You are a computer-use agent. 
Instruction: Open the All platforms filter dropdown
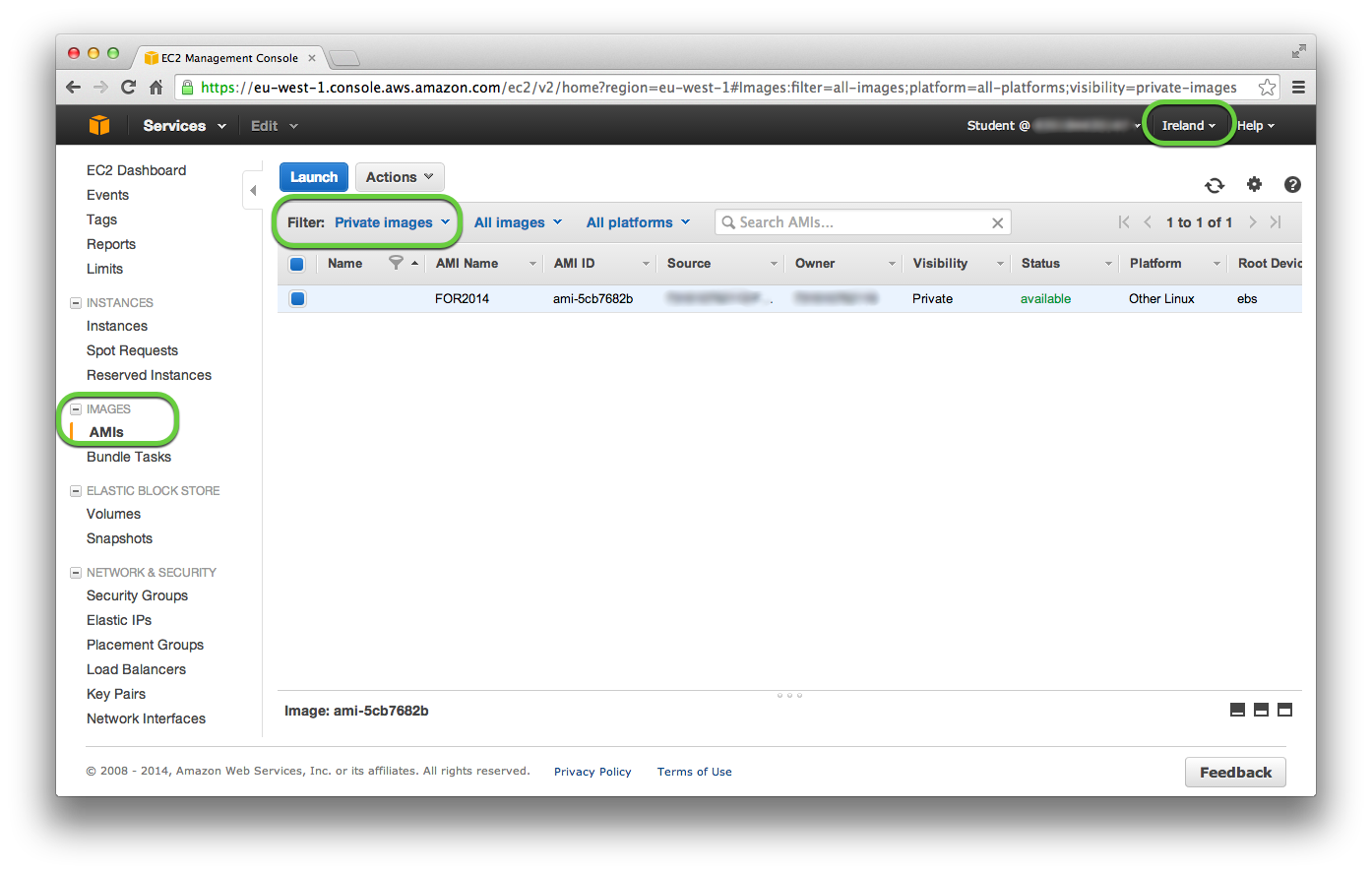coord(639,222)
